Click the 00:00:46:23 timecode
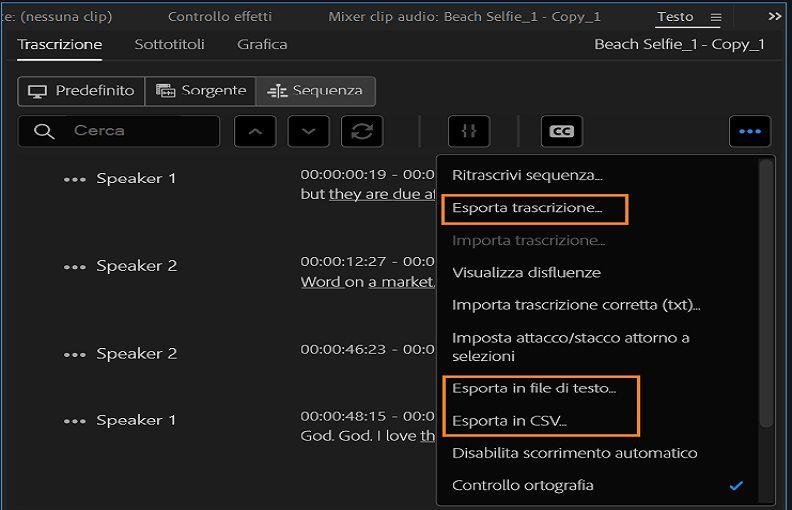792x510 pixels. coord(343,349)
